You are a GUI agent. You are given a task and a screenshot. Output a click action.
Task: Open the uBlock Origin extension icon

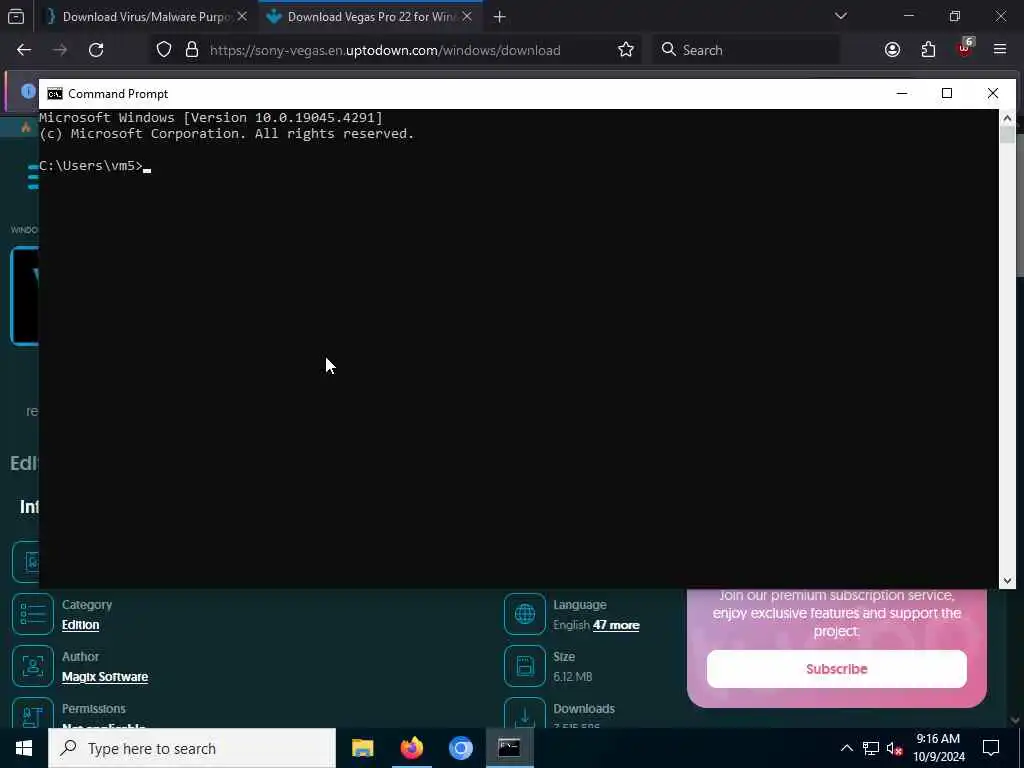point(965,48)
